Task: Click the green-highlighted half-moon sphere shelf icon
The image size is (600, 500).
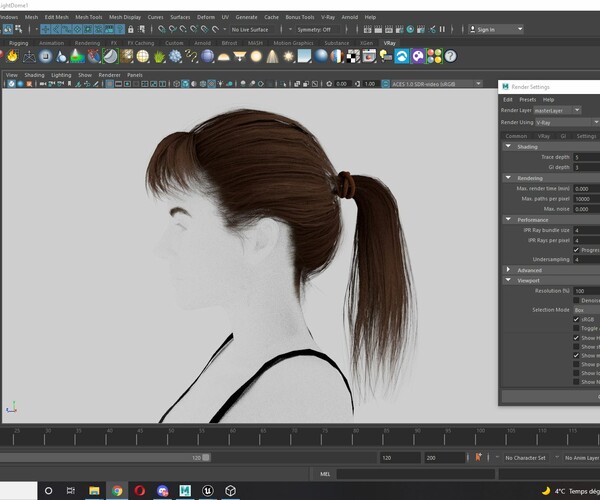Action: 110,57
